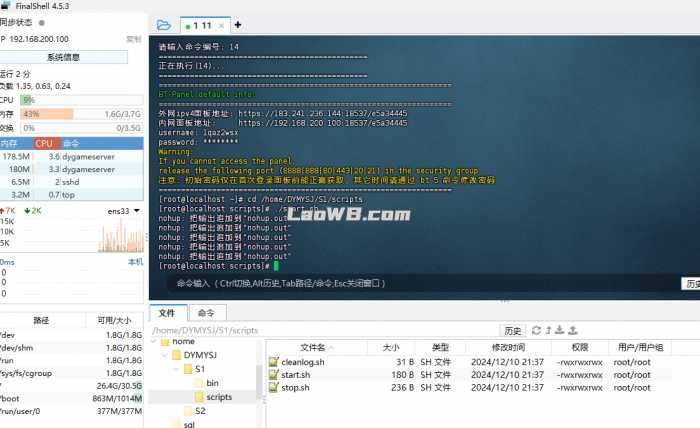Switch to the '1 11' session tab
This screenshot has width=700, height=428.
coord(205,25)
